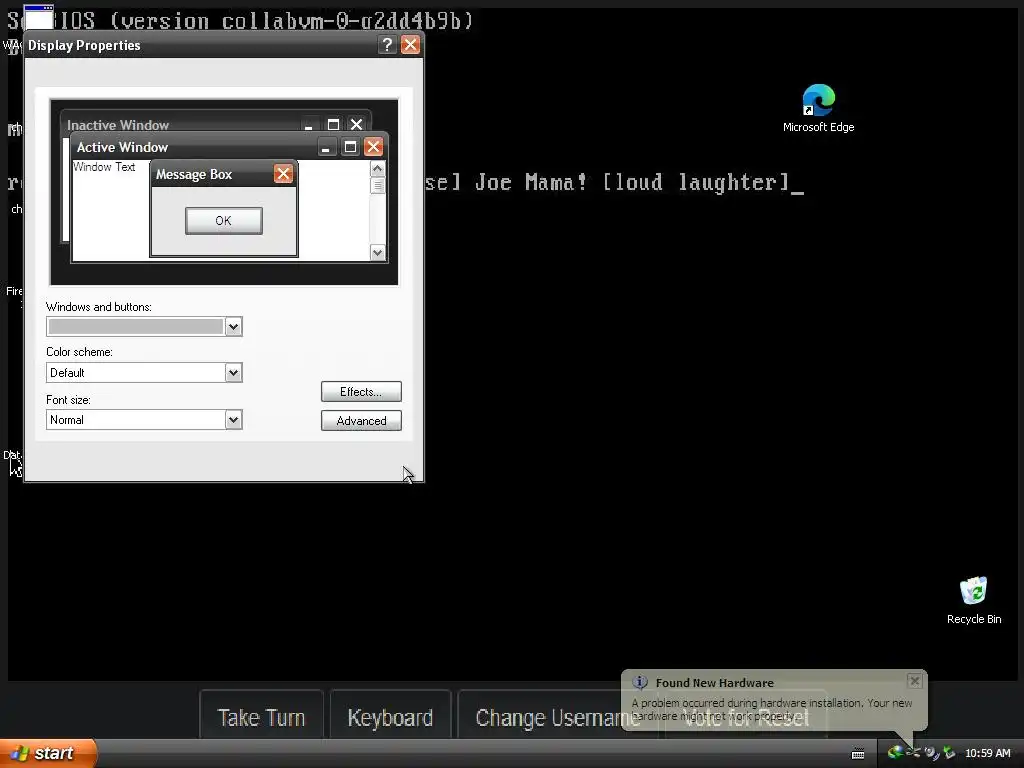The image size is (1024, 768).
Task: Expand the Color scheme dropdown arrow
Action: [x=233, y=373]
